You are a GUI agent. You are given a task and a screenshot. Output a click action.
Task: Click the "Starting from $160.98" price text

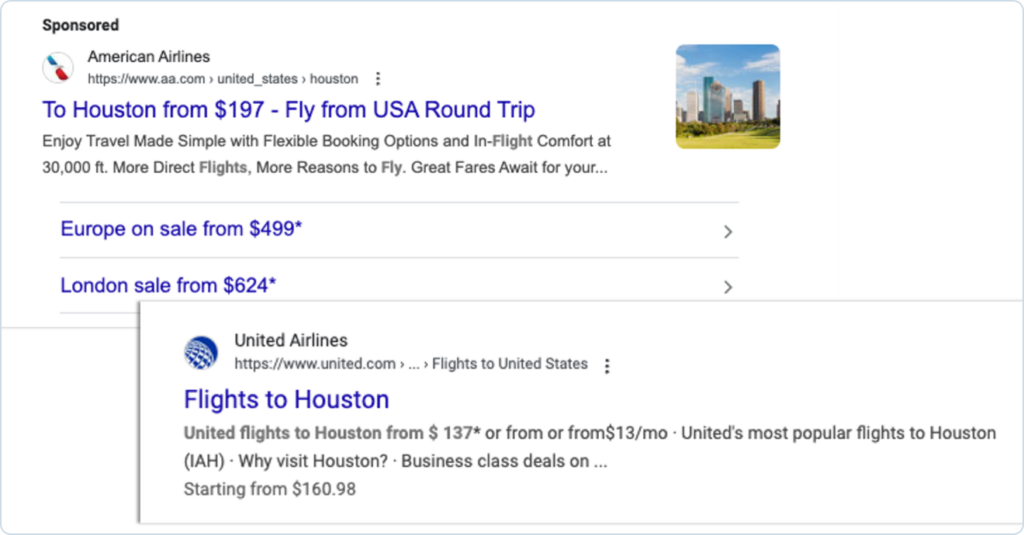270,489
